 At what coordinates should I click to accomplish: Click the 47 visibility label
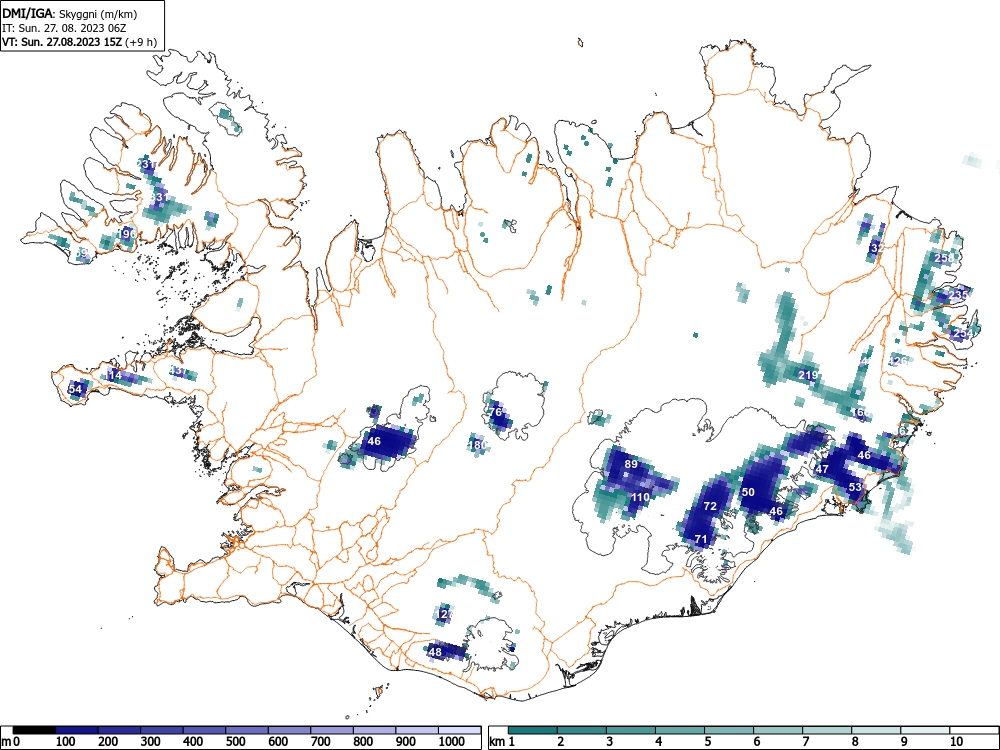[822, 469]
